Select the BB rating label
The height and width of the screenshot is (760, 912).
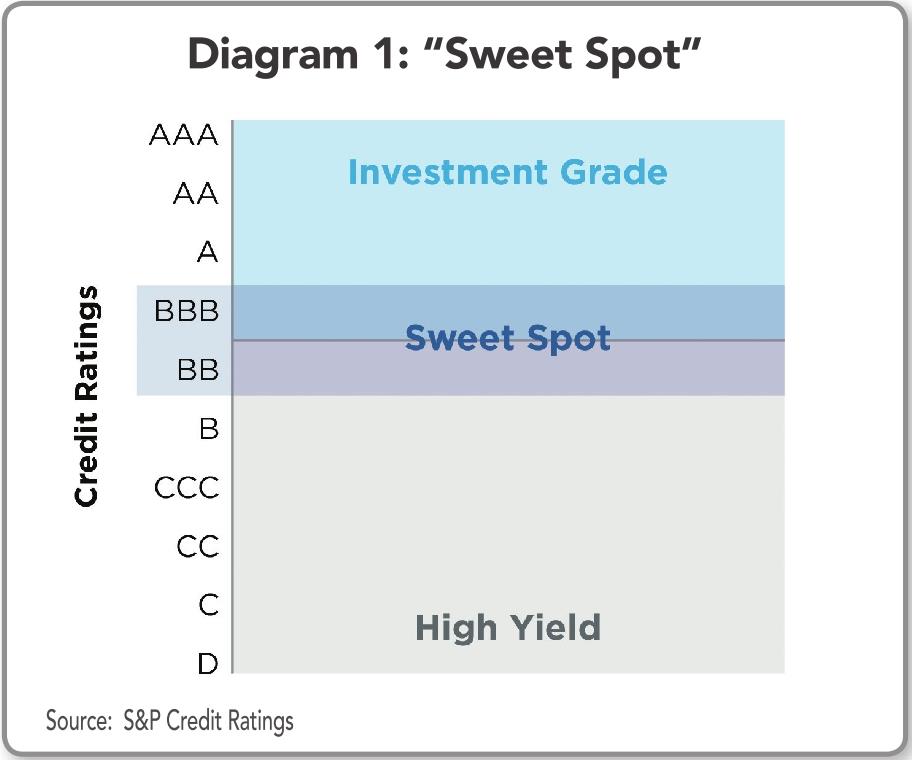pyautogui.click(x=197, y=370)
